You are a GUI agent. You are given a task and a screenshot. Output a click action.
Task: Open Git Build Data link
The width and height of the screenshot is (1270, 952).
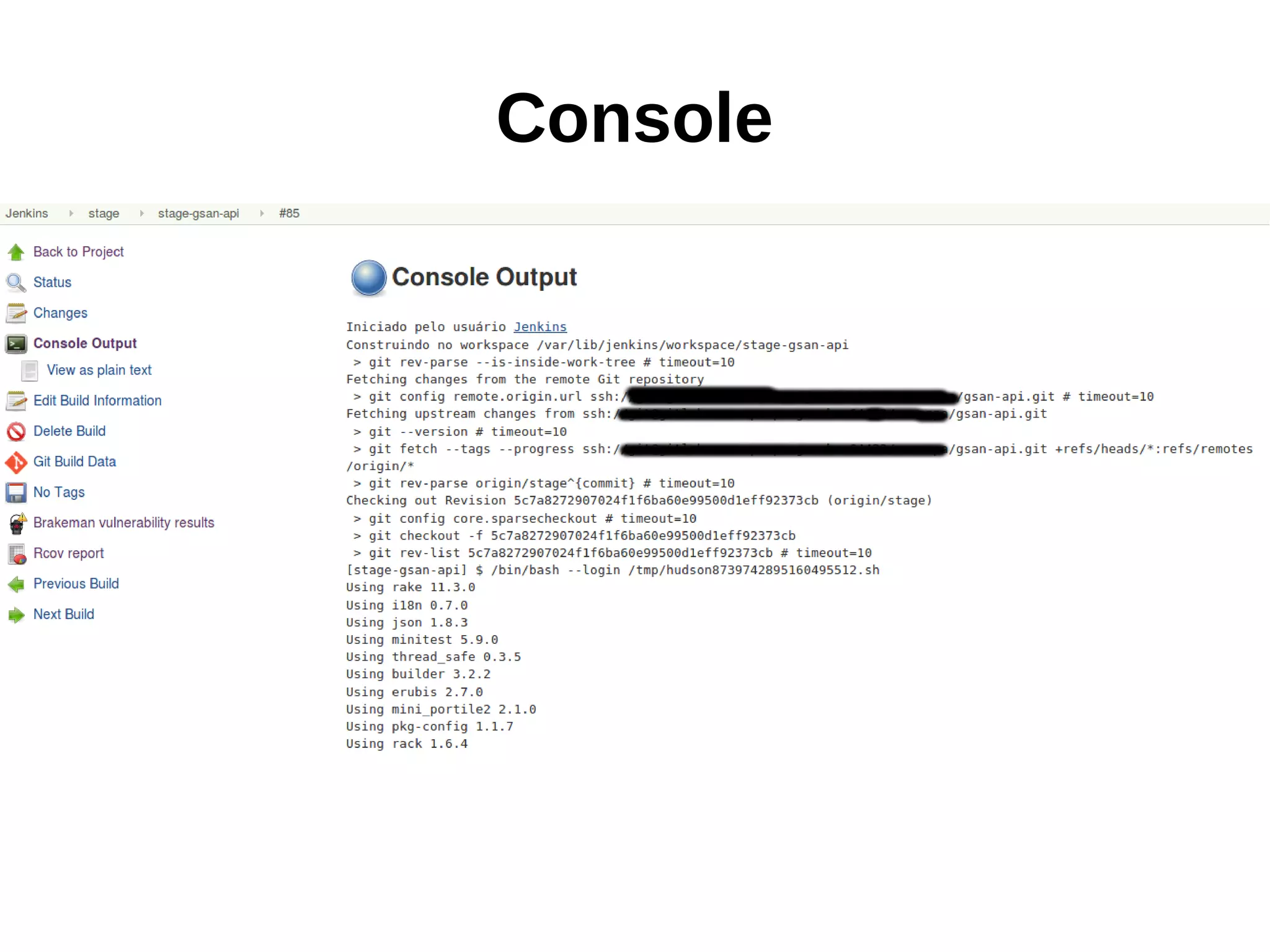coord(74,461)
